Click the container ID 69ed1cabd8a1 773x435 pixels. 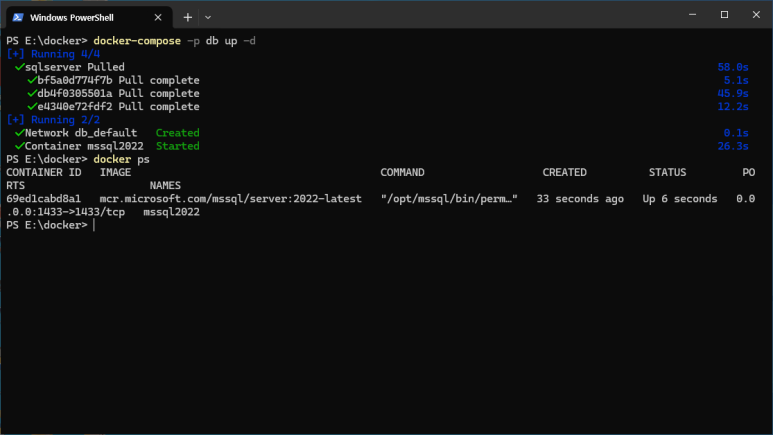click(x=44, y=199)
